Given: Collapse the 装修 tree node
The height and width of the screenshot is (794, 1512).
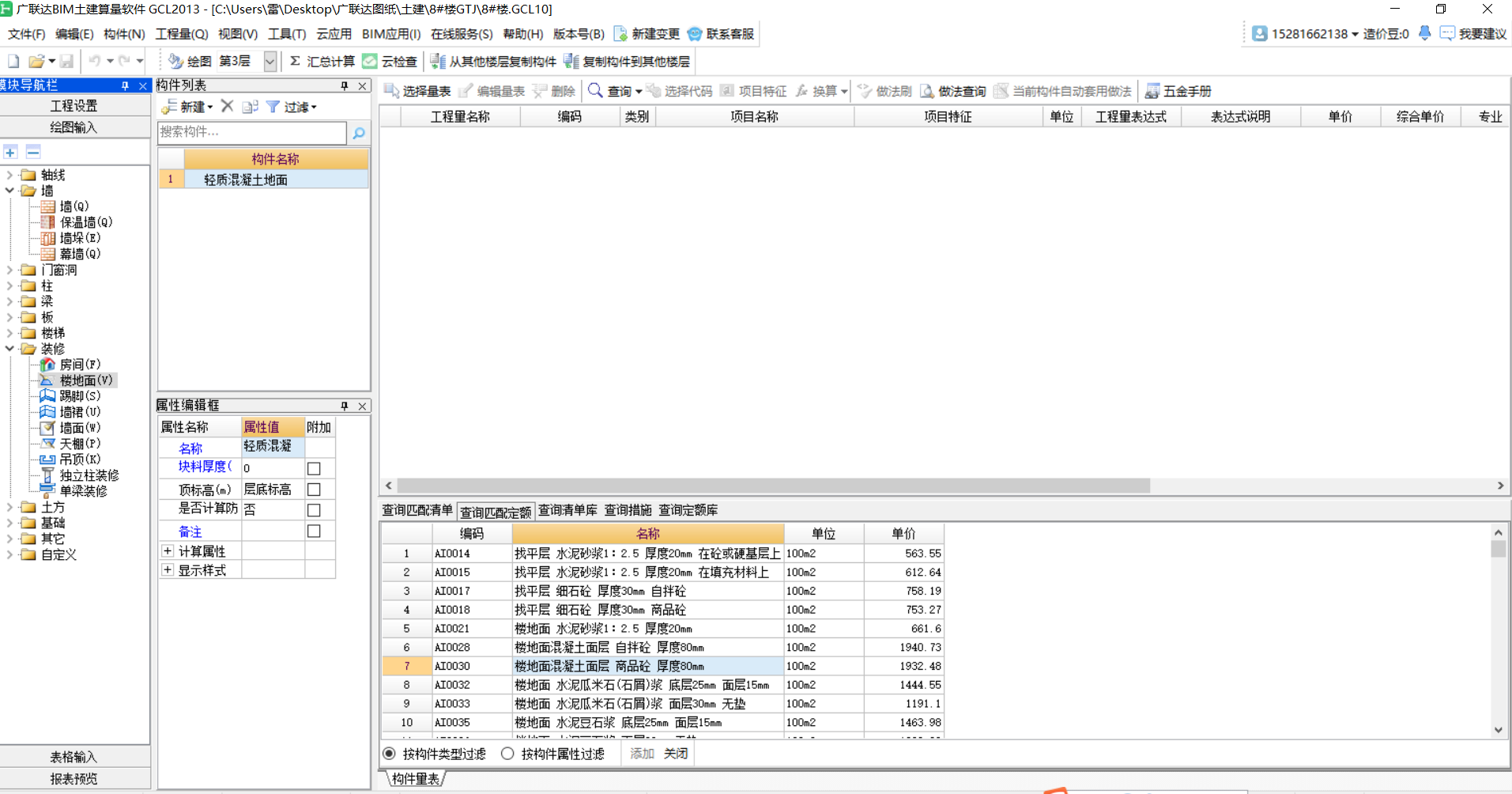Looking at the screenshot, I should [x=9, y=349].
